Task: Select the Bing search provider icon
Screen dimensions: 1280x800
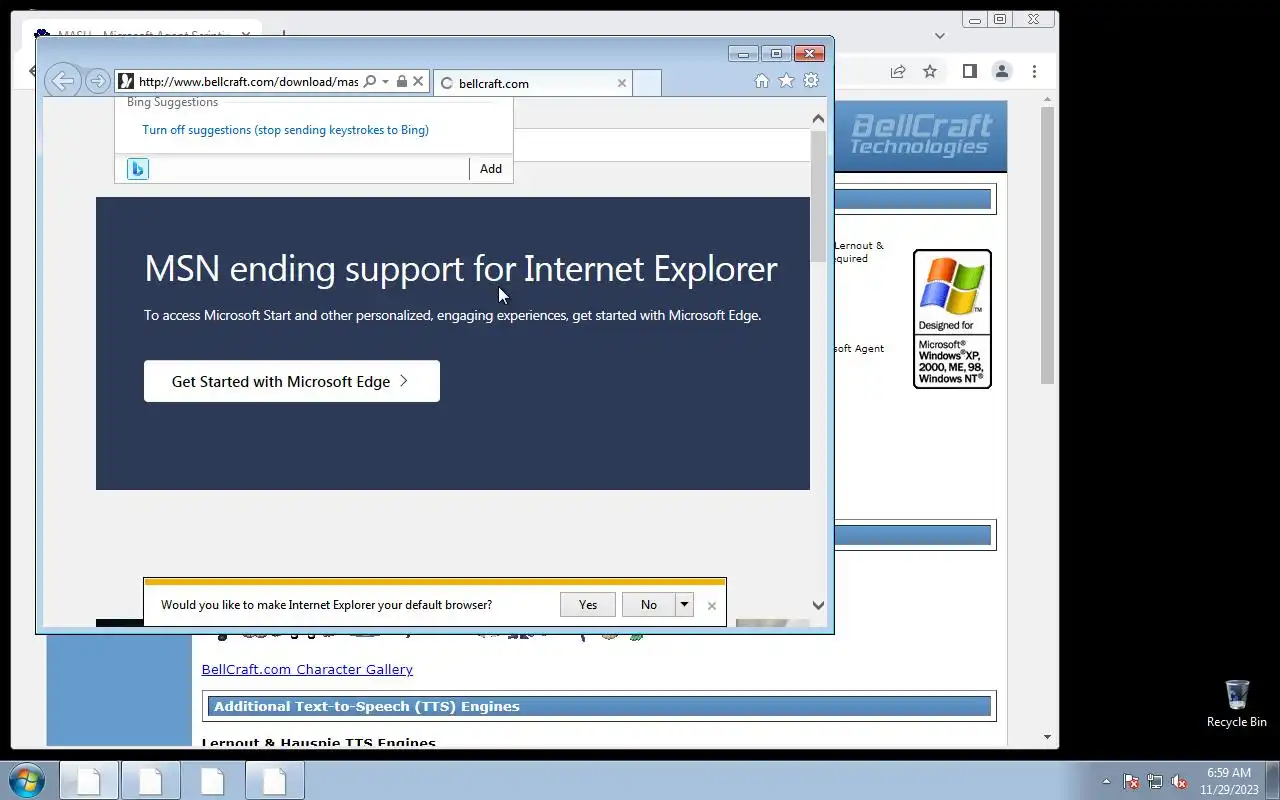Action: click(x=138, y=169)
